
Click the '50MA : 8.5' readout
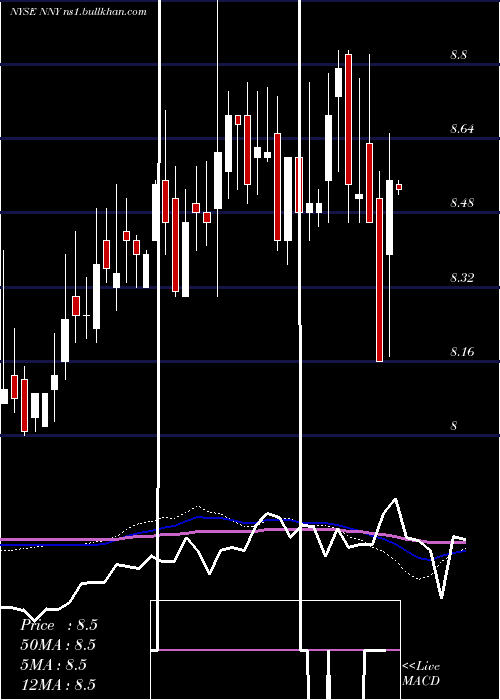[x=58, y=645]
